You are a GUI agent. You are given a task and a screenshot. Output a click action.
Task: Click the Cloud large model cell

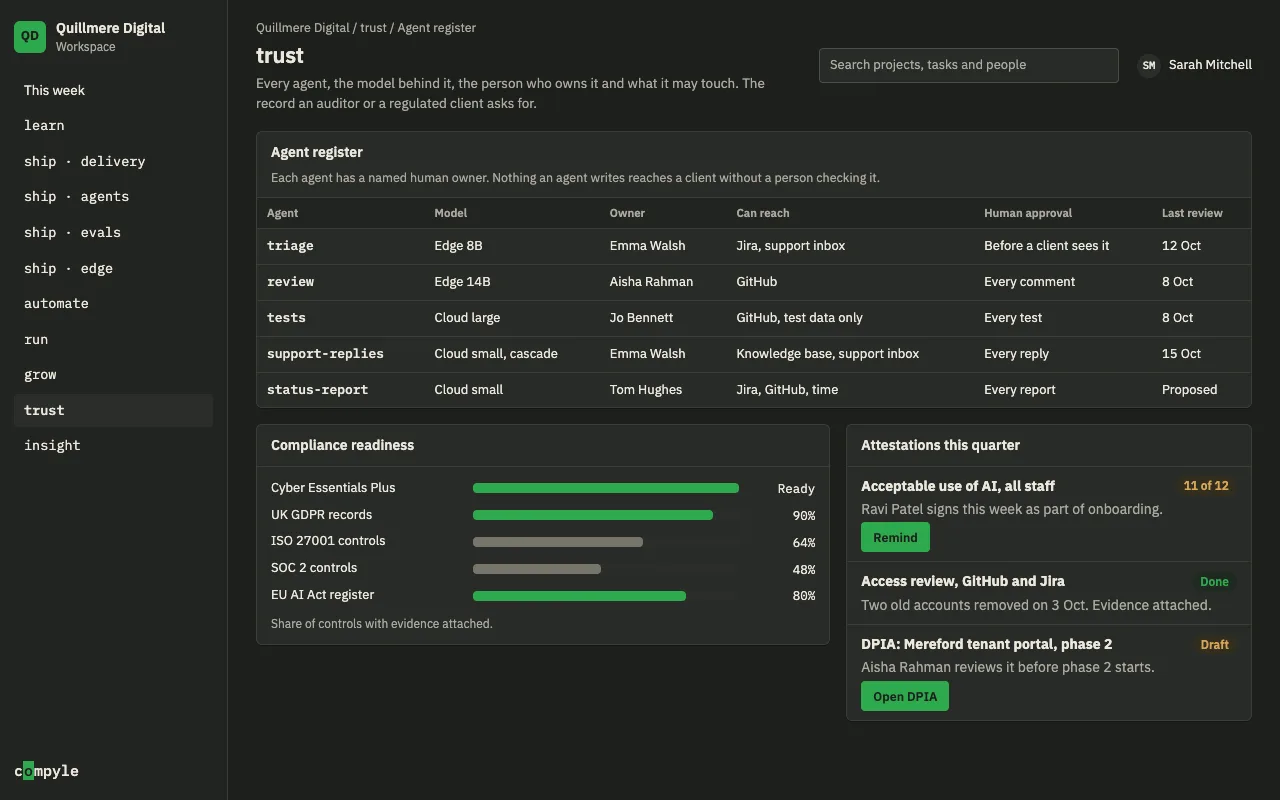point(467,318)
